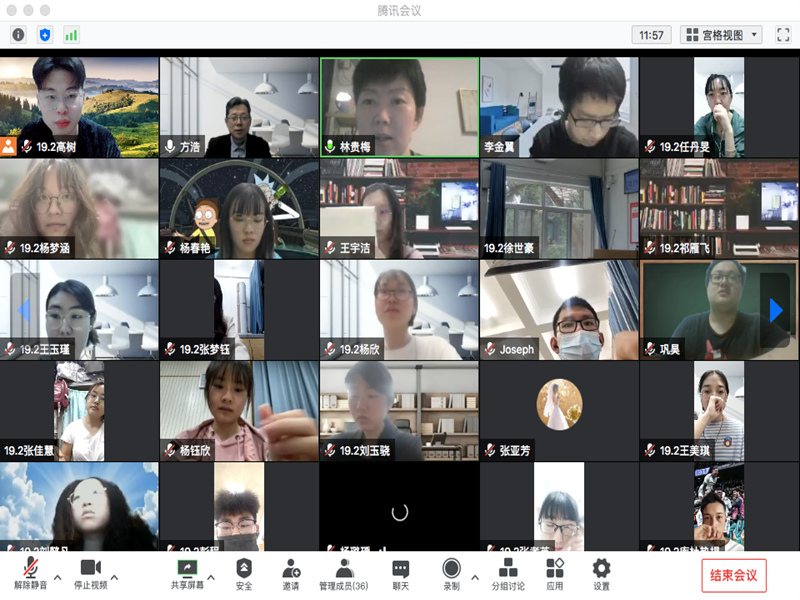This screenshot has height=600, width=800.
Task: Click 共享屏幕 to share screen
Action: (x=187, y=574)
